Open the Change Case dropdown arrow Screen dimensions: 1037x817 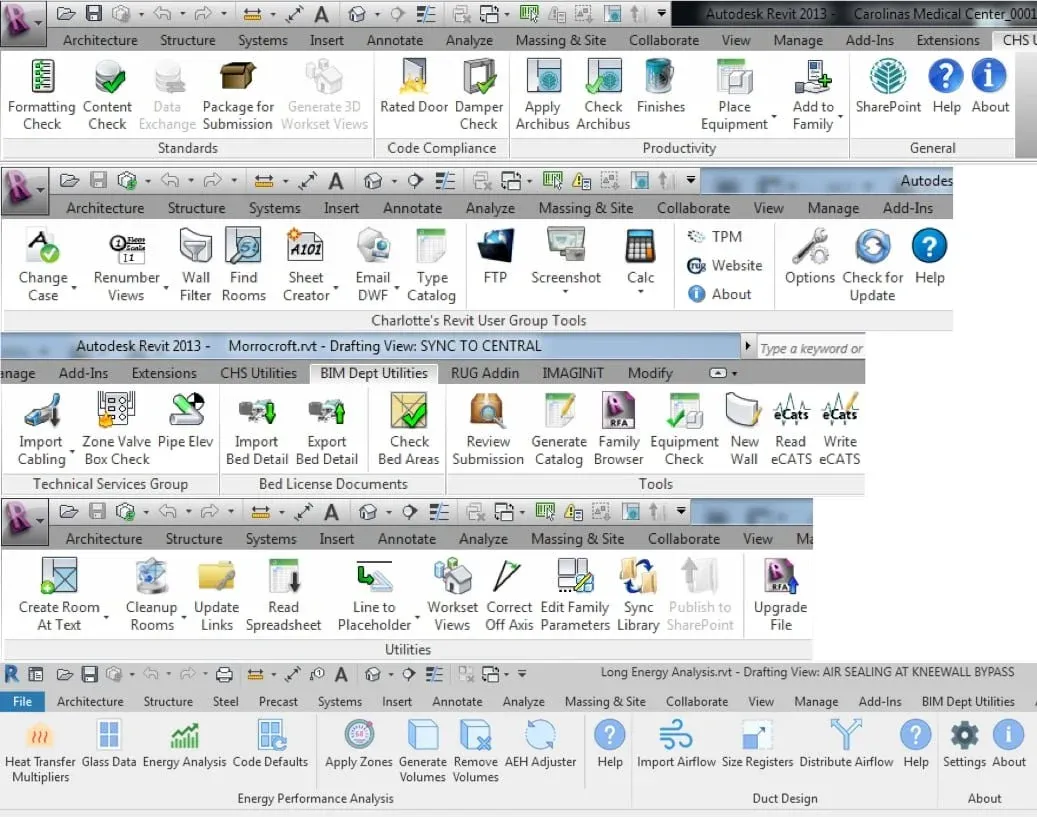pos(74,288)
